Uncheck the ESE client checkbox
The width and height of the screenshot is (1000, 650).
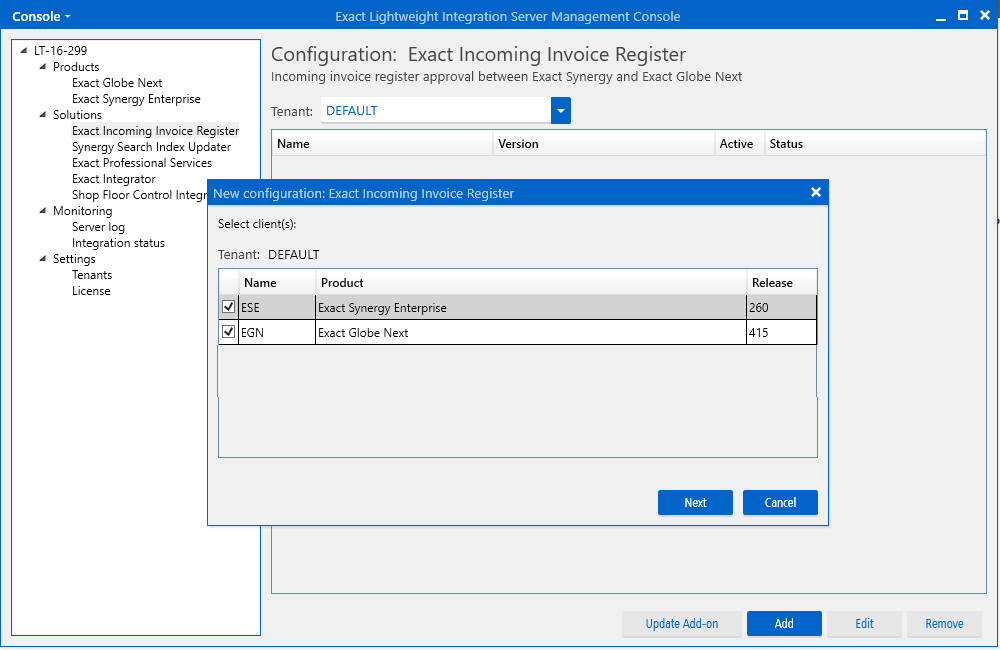point(228,307)
